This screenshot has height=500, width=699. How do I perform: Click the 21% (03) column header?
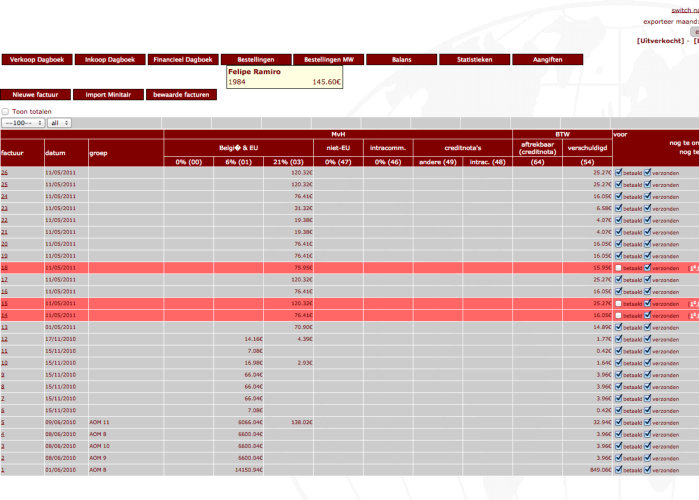[288, 162]
